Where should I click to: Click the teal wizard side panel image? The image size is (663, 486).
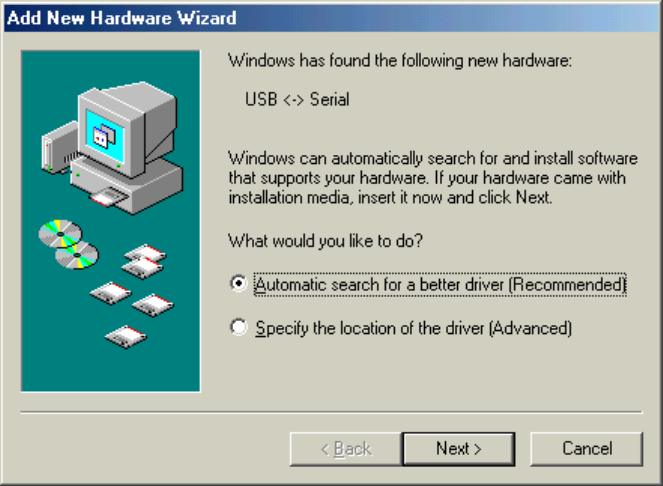(111, 221)
